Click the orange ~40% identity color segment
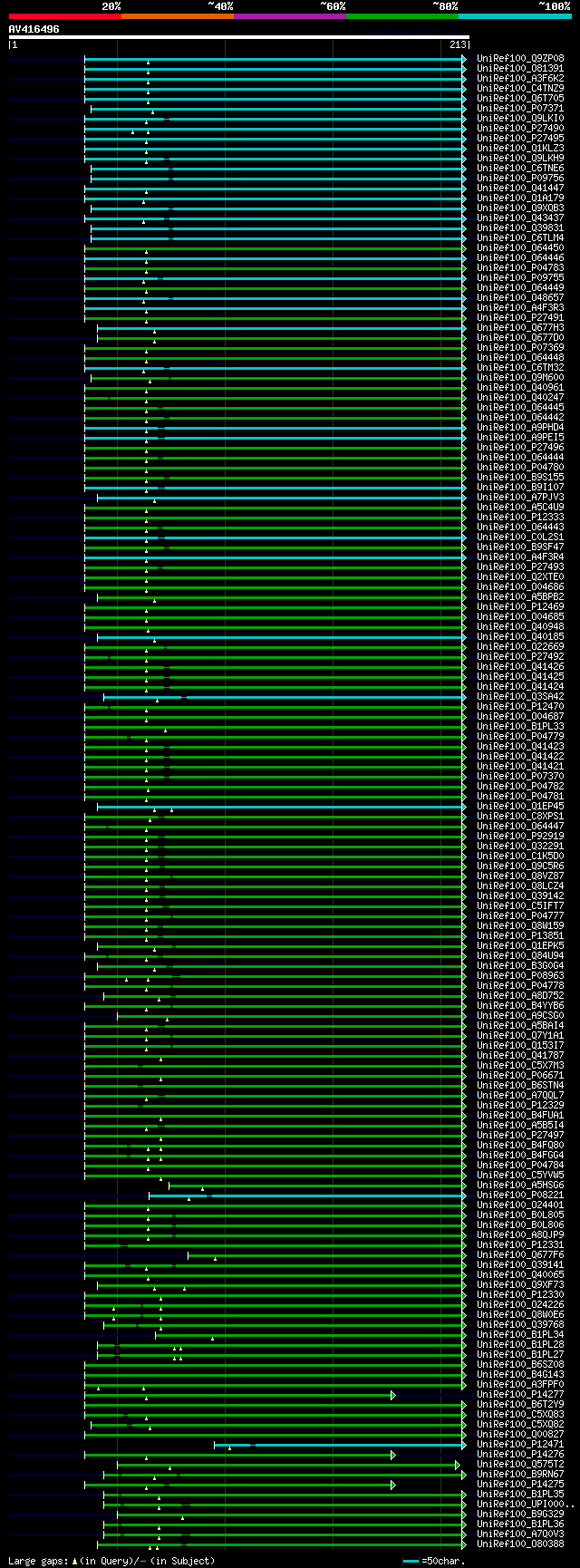 pos(178,16)
